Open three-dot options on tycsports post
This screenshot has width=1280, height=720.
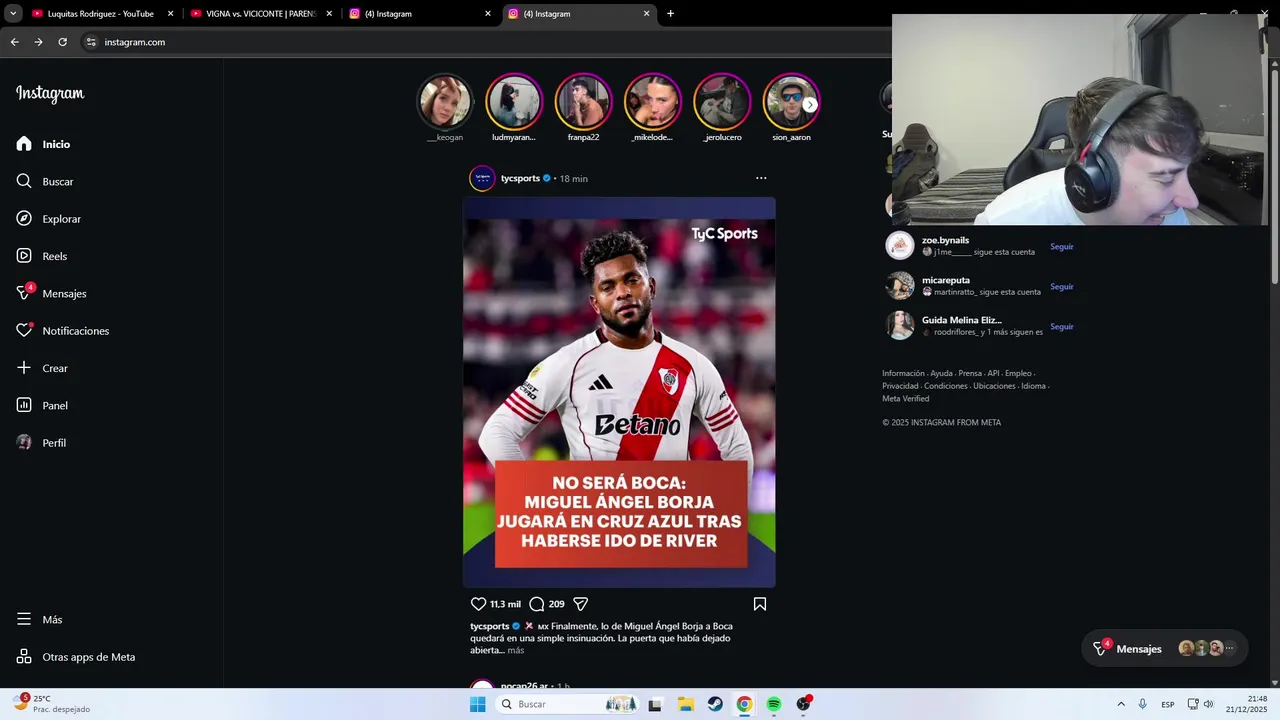(x=761, y=178)
